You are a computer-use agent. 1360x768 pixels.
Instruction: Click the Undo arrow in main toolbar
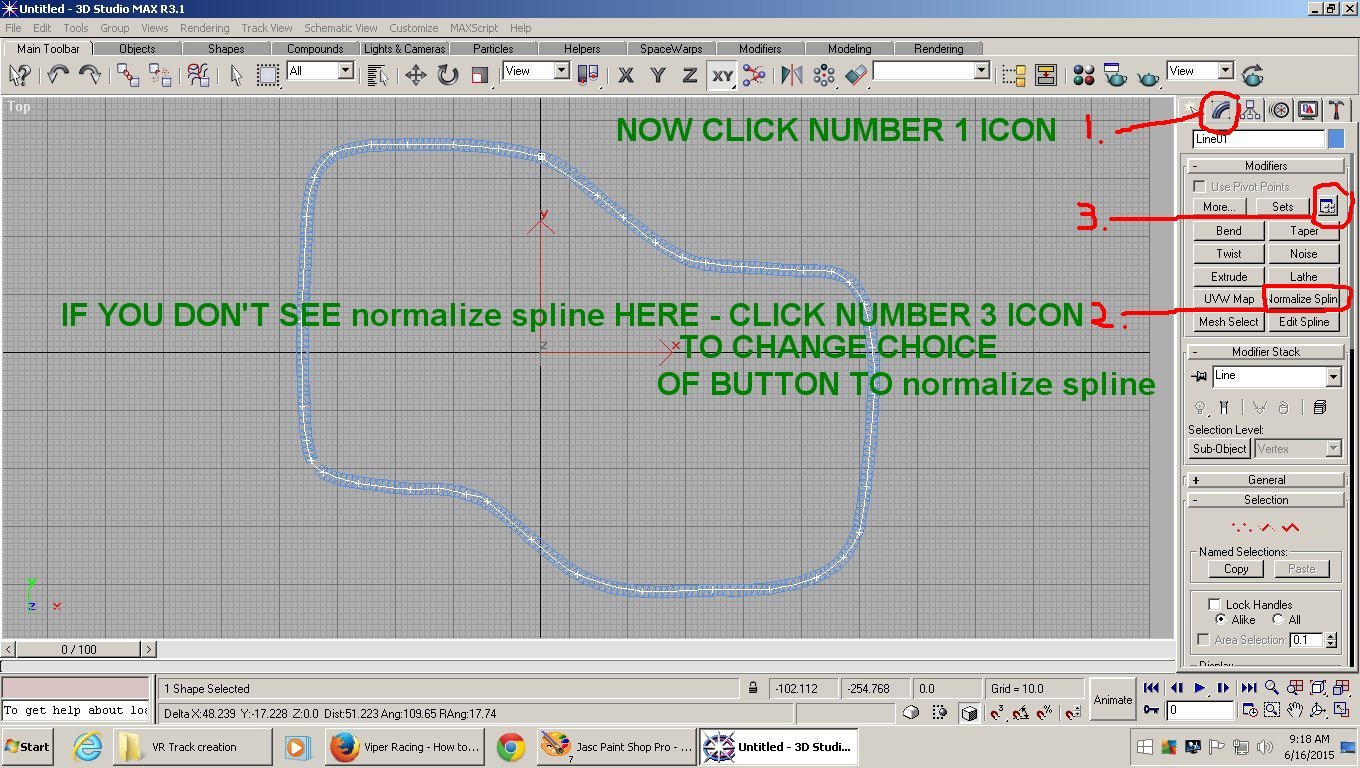coord(58,75)
